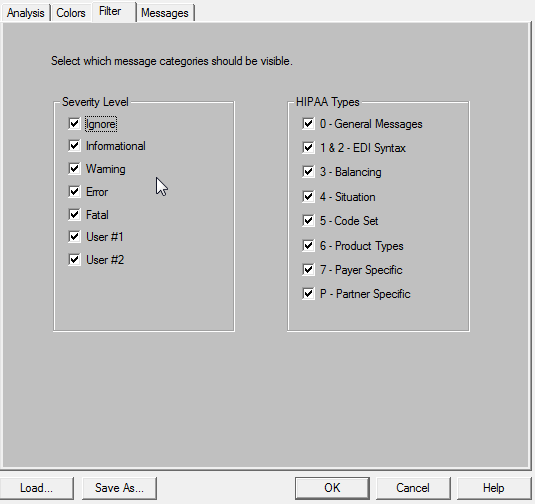Disable 7 - Payer Specific checkbox

(x=308, y=270)
